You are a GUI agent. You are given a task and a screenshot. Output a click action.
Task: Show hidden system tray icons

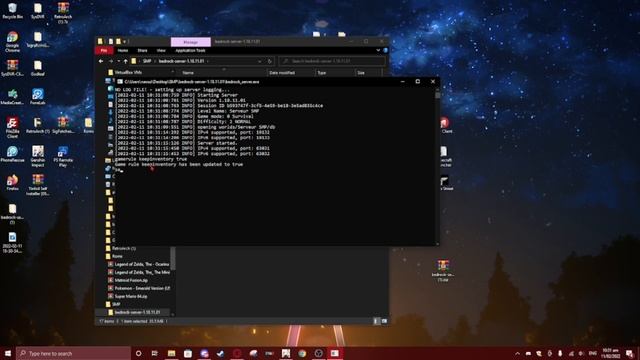[x=518, y=353]
